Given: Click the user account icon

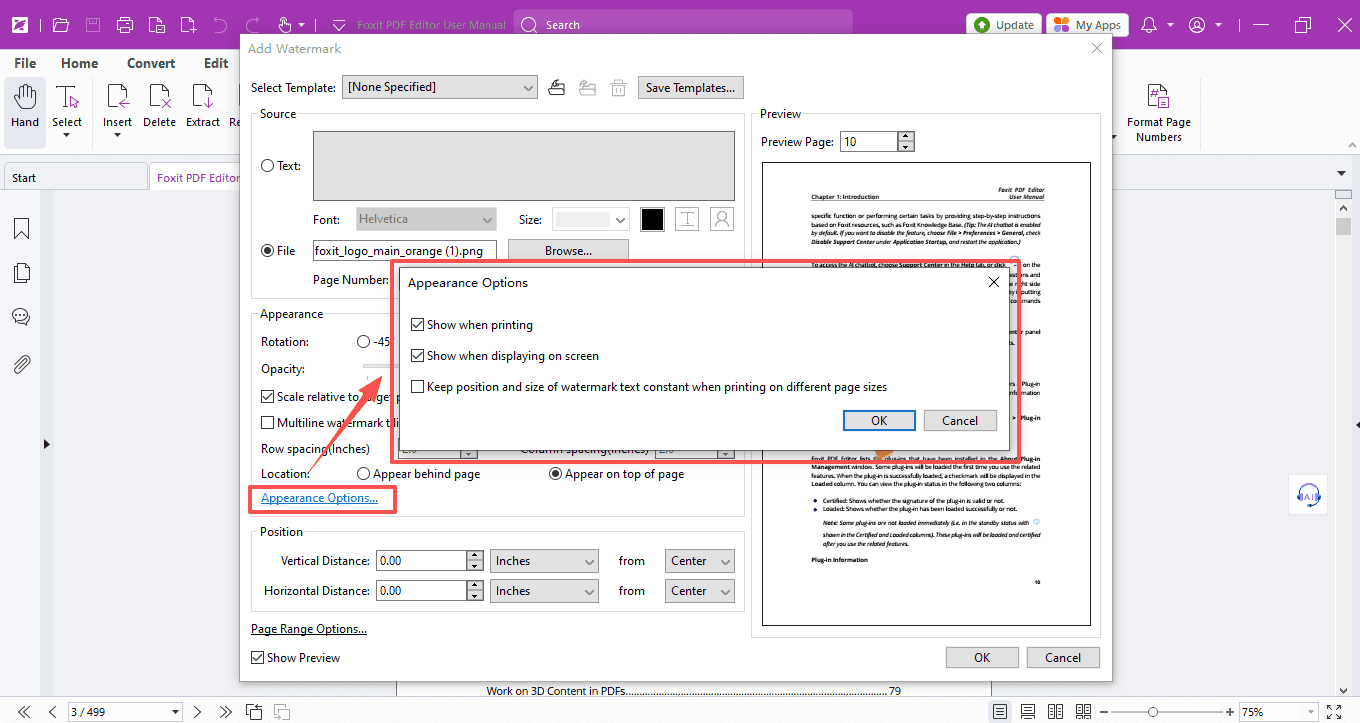Looking at the screenshot, I should (1198, 25).
